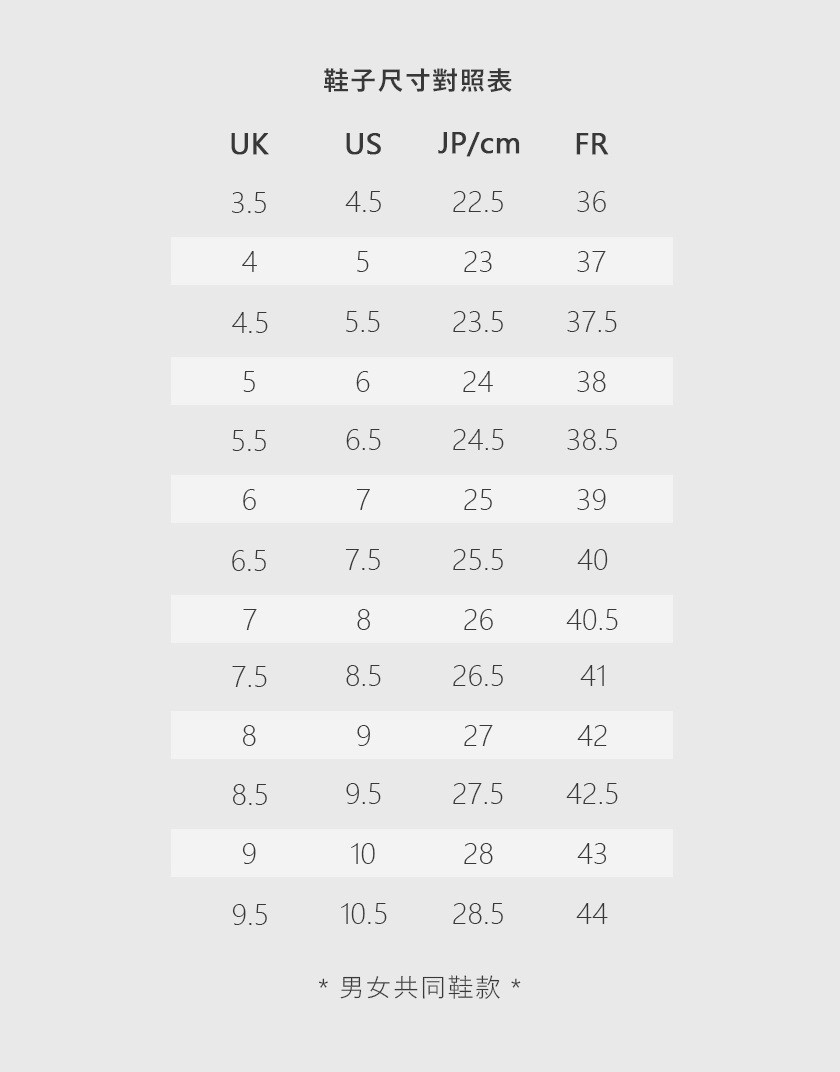This screenshot has width=840, height=1072.
Task: Click JP/cm value 25.5
Action: (478, 560)
